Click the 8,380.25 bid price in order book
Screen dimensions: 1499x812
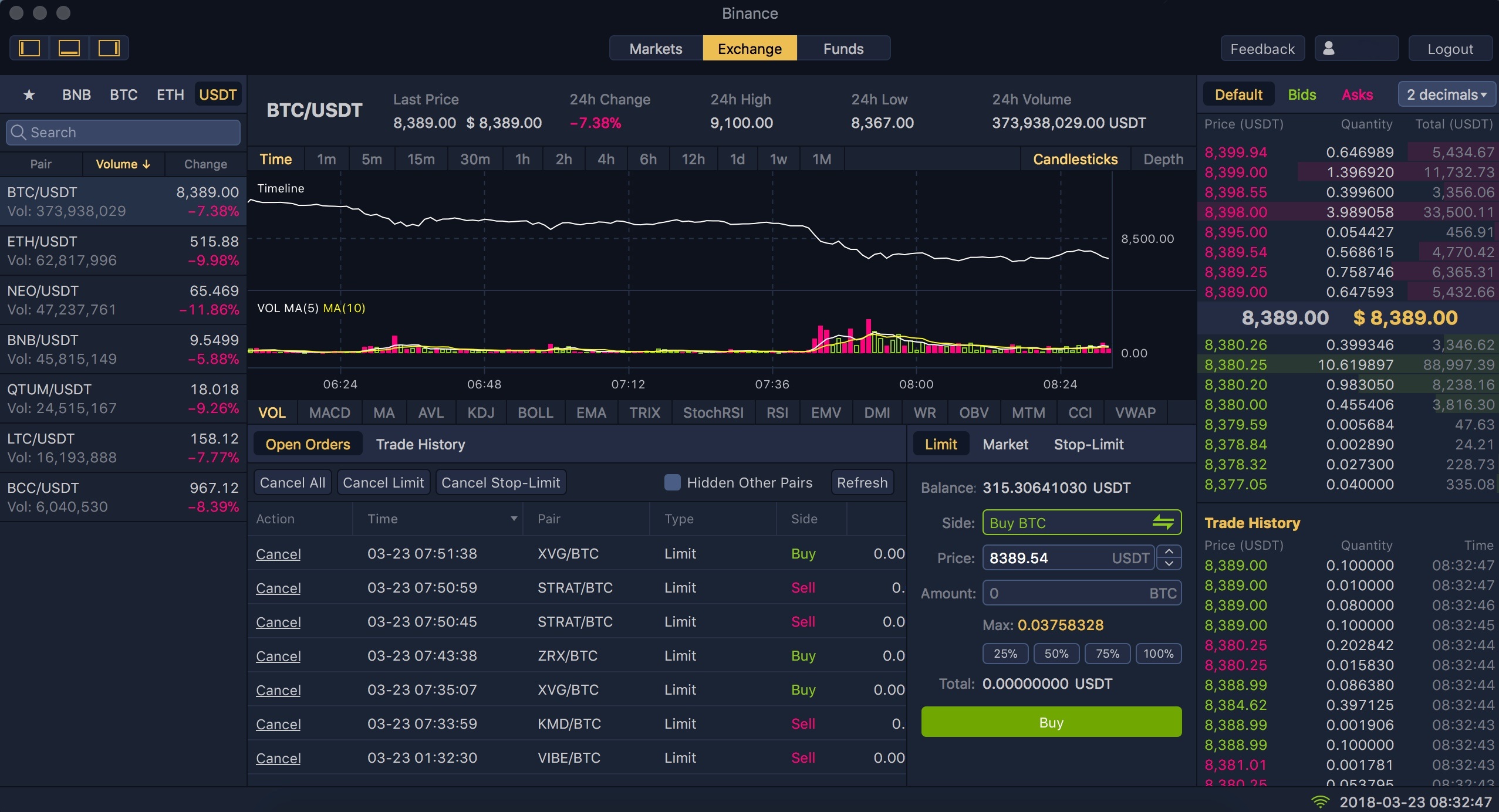tap(1235, 365)
